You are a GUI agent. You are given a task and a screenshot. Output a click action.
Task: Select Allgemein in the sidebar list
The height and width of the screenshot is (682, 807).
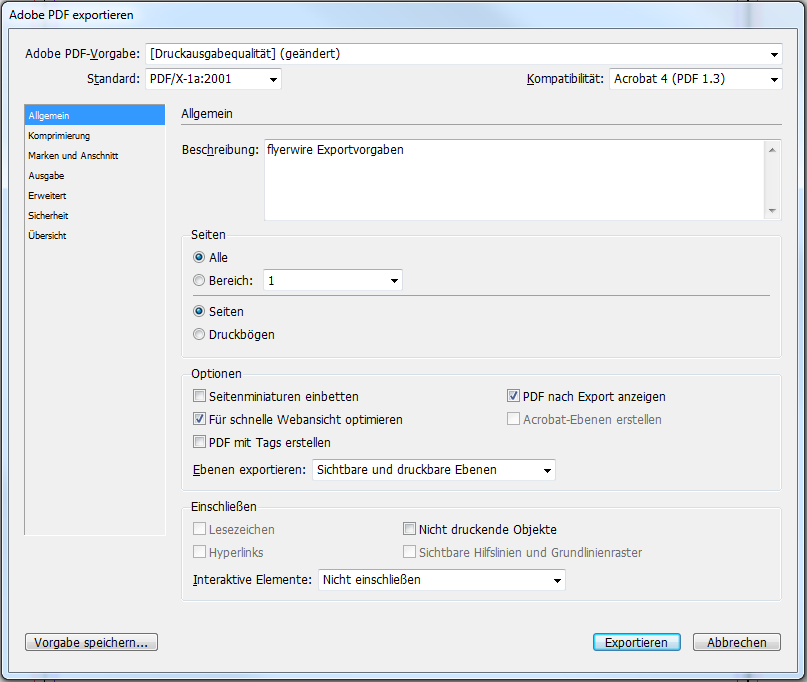click(x=95, y=115)
